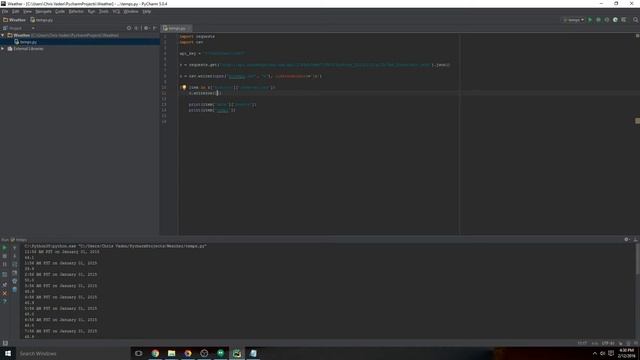Click the Scroll from Source target icon
The width and height of the screenshot is (640, 360).
(x=129, y=28)
